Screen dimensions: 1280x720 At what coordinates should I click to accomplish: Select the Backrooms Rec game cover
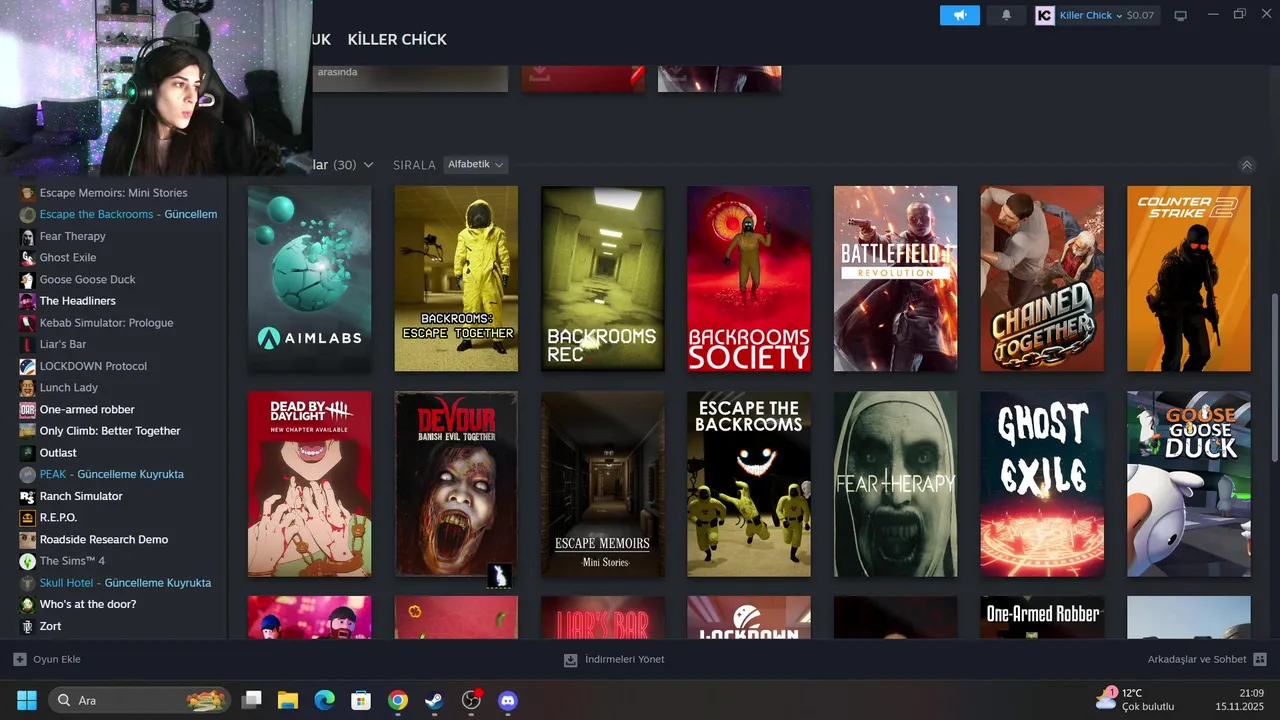tap(602, 278)
